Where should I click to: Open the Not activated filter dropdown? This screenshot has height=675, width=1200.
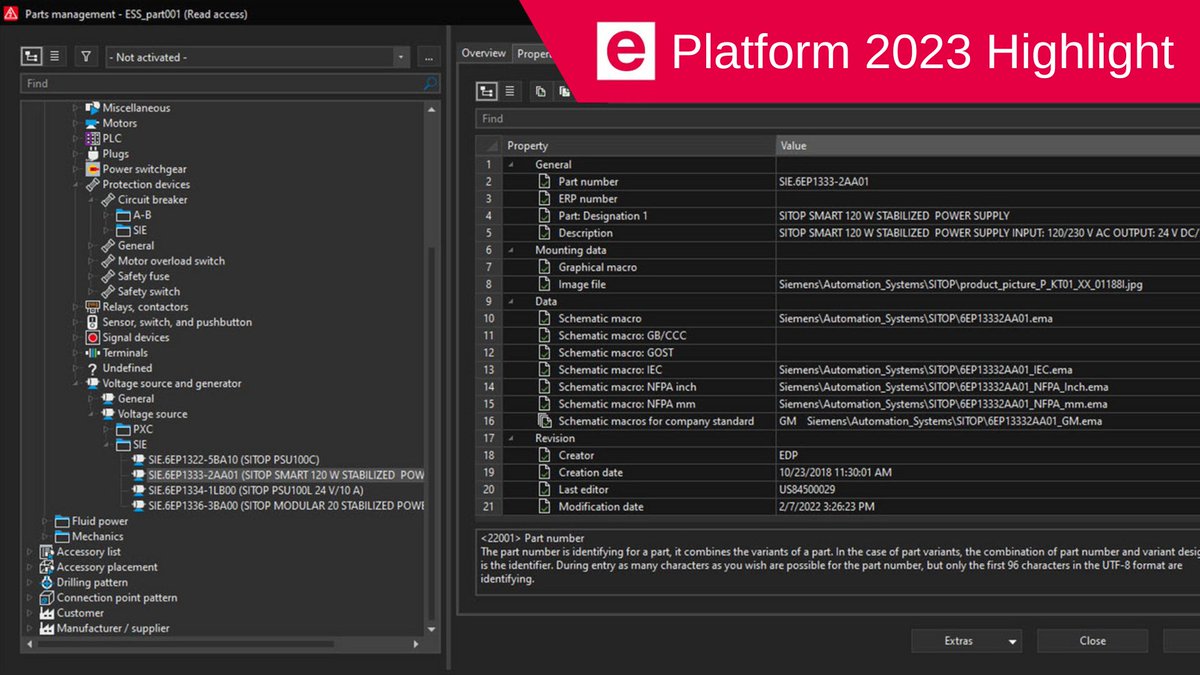pos(402,57)
